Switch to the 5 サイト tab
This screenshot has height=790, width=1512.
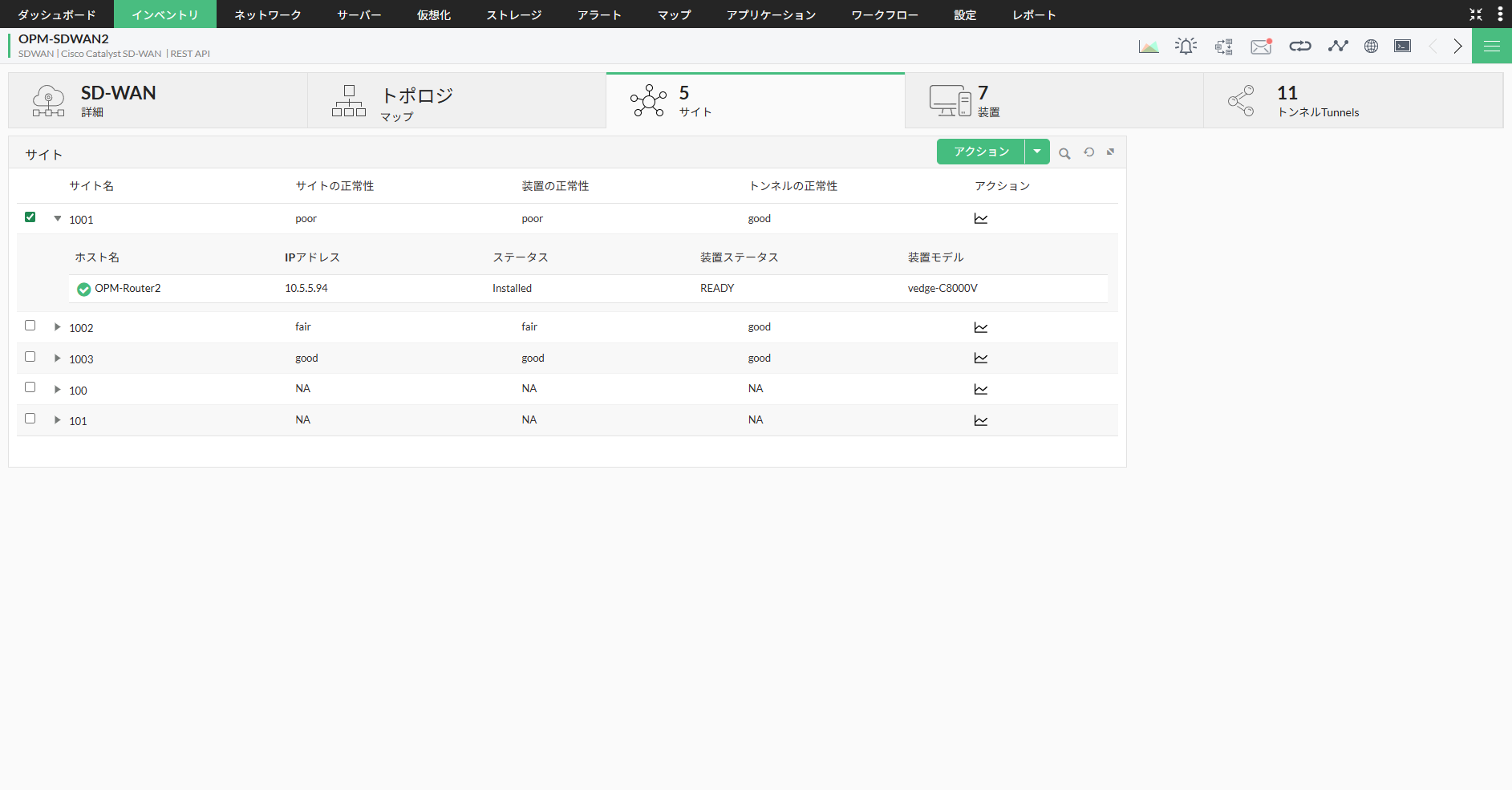[x=756, y=100]
